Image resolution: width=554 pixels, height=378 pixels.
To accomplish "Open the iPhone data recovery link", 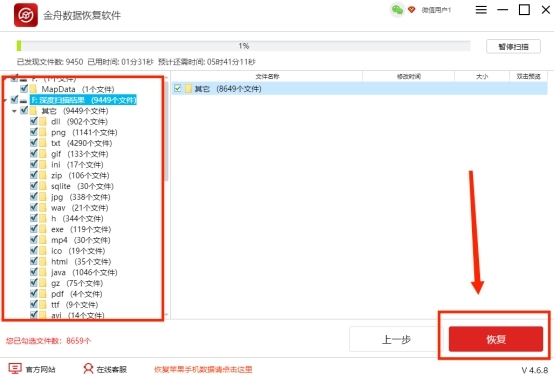I will [203, 370].
